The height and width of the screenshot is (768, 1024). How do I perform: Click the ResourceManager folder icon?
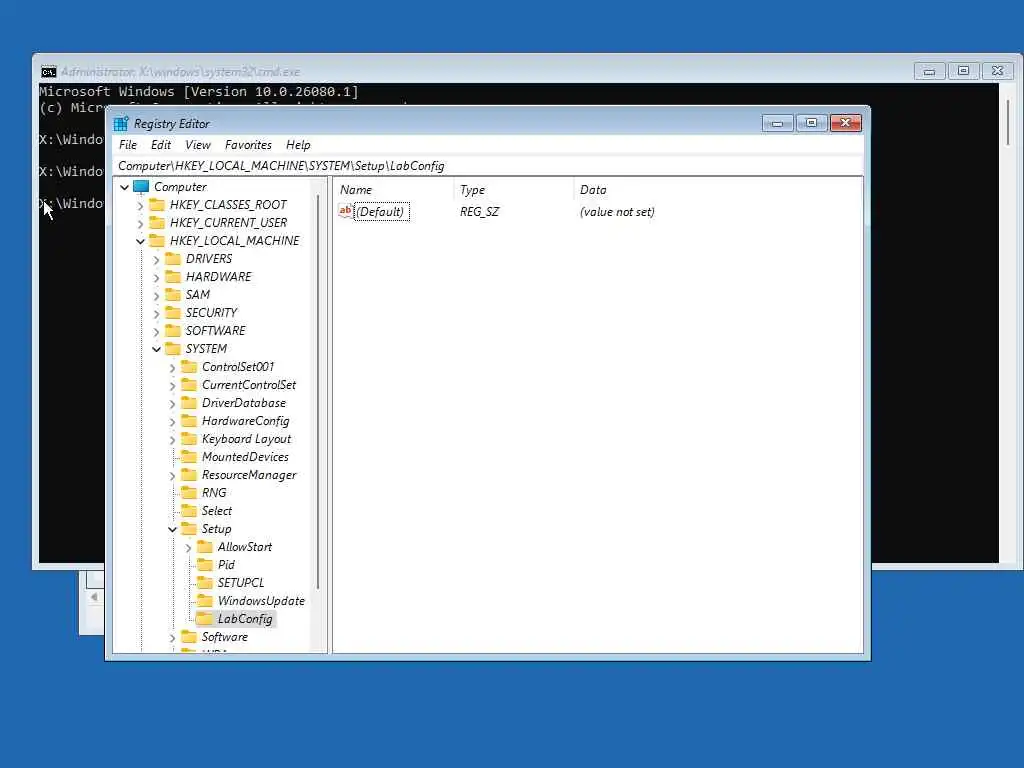coord(189,475)
